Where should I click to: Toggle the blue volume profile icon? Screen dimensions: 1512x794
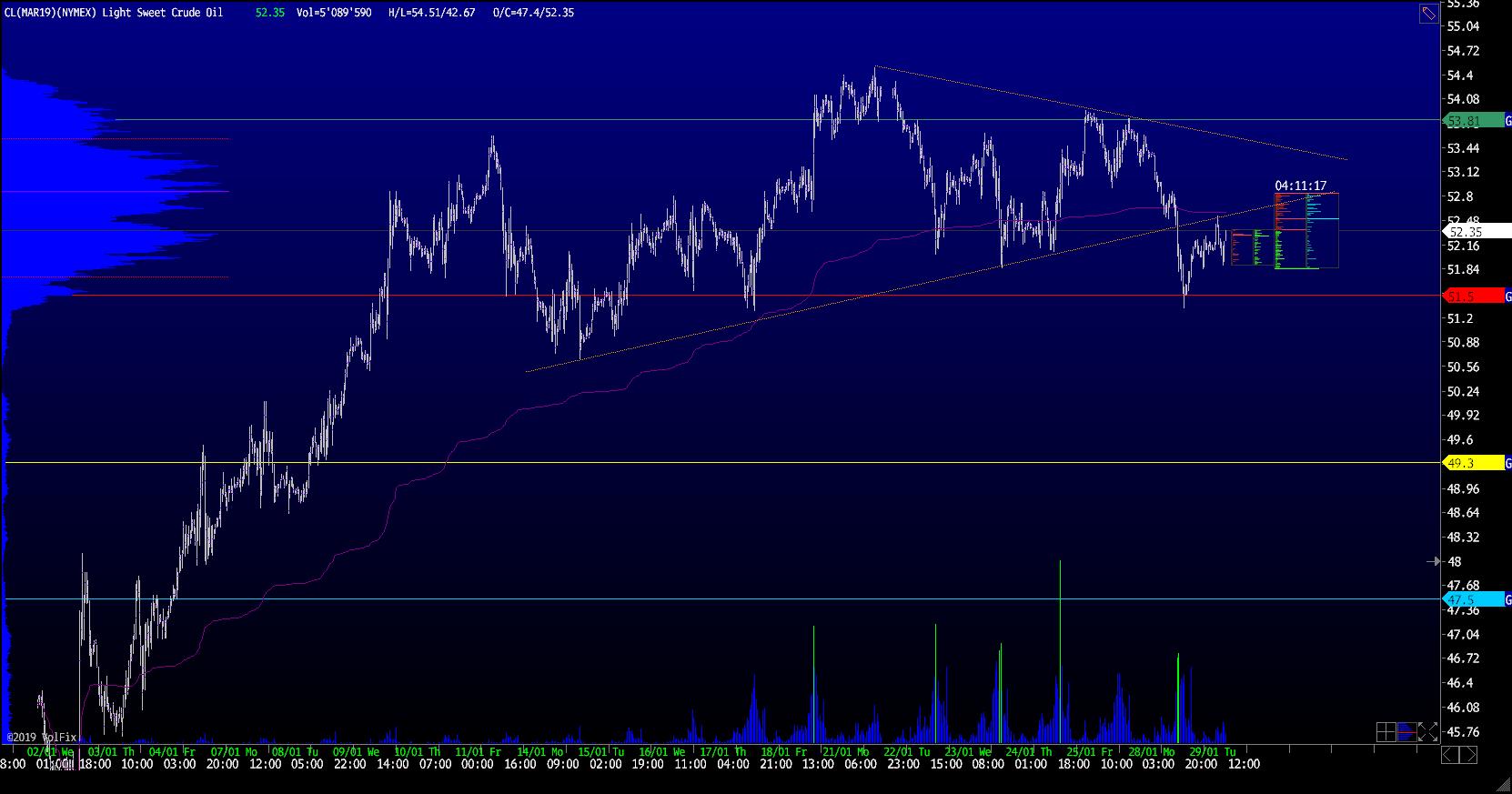[x=1407, y=732]
